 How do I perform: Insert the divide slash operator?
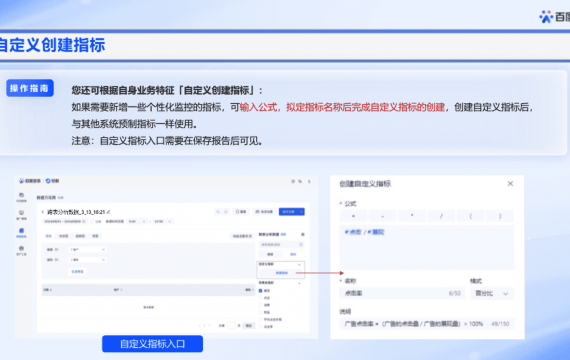tap(441, 216)
